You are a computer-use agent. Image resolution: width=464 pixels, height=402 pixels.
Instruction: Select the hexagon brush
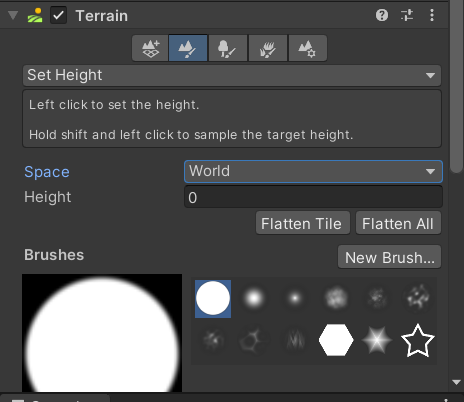click(336, 340)
